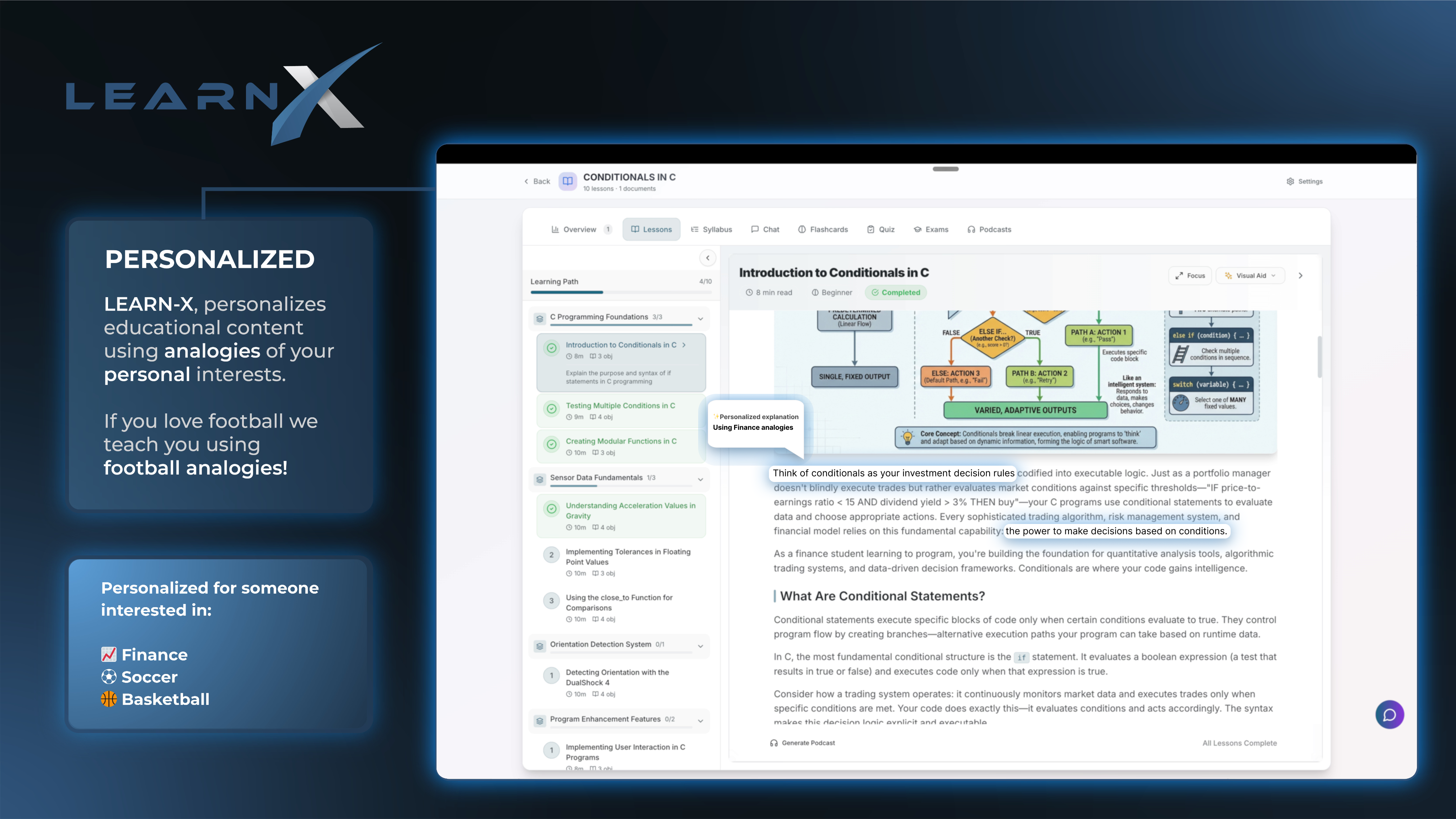Click the chat assistant bubble icon
The image size is (1456, 819).
[1389, 714]
